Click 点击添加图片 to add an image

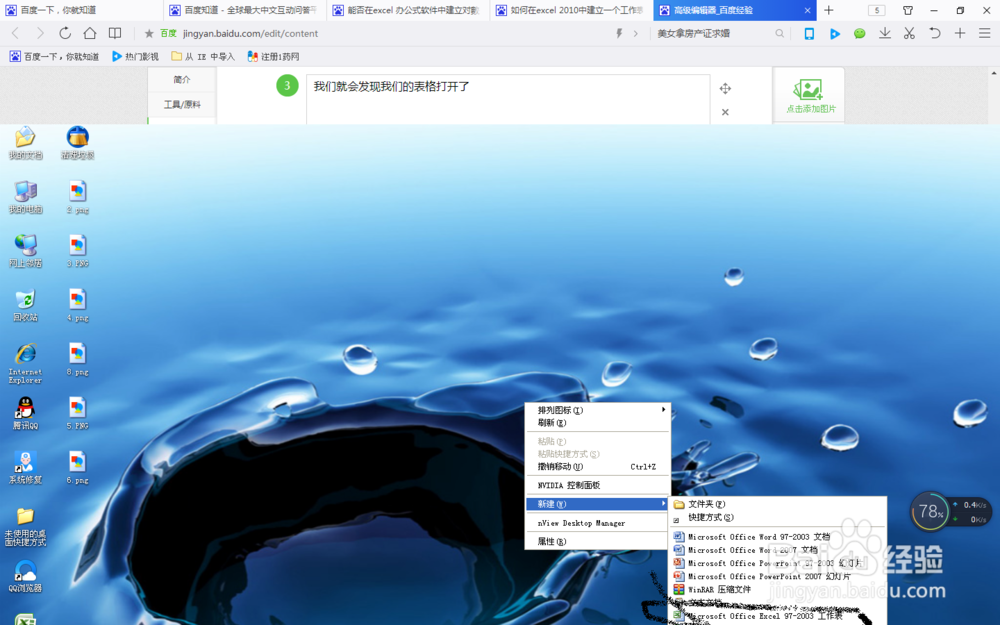[x=809, y=96]
